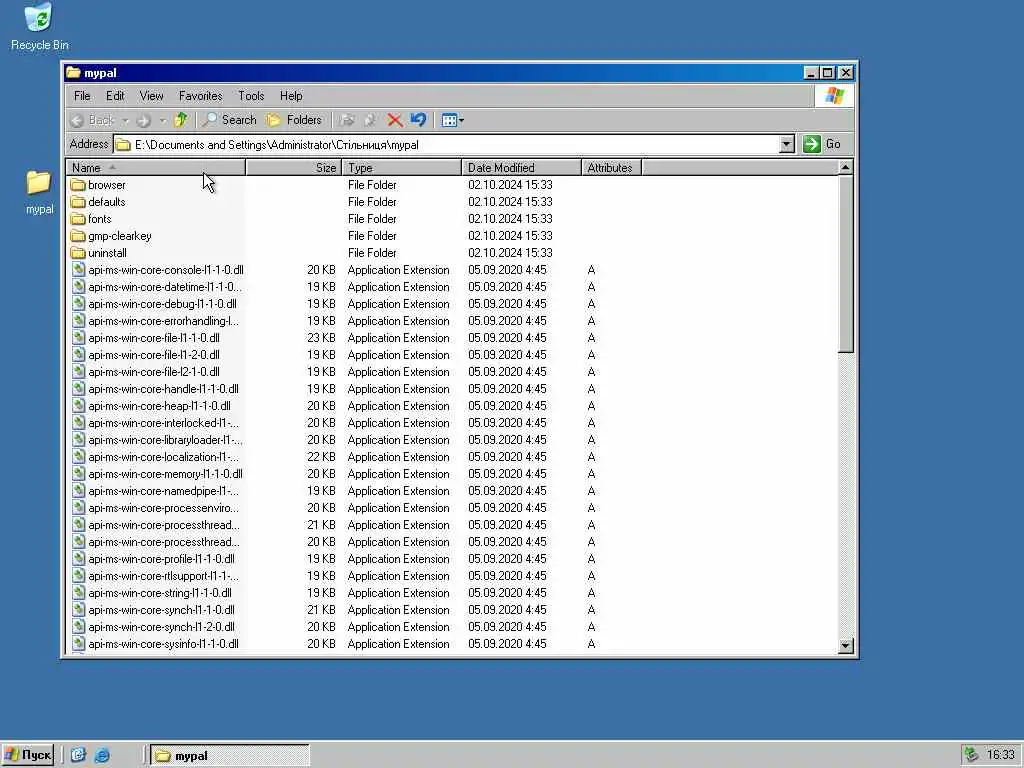Select the gmp-clearkey folder icon
Image resolution: width=1024 pixels, height=768 pixels.
(78, 236)
